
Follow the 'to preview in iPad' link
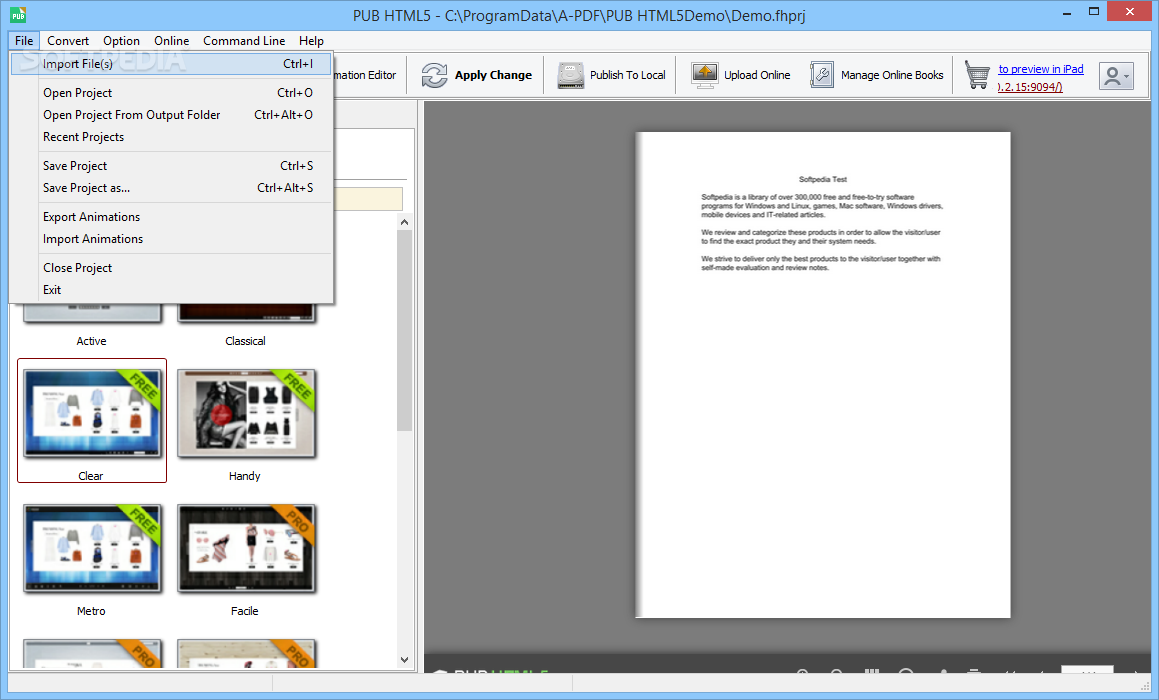(1041, 69)
